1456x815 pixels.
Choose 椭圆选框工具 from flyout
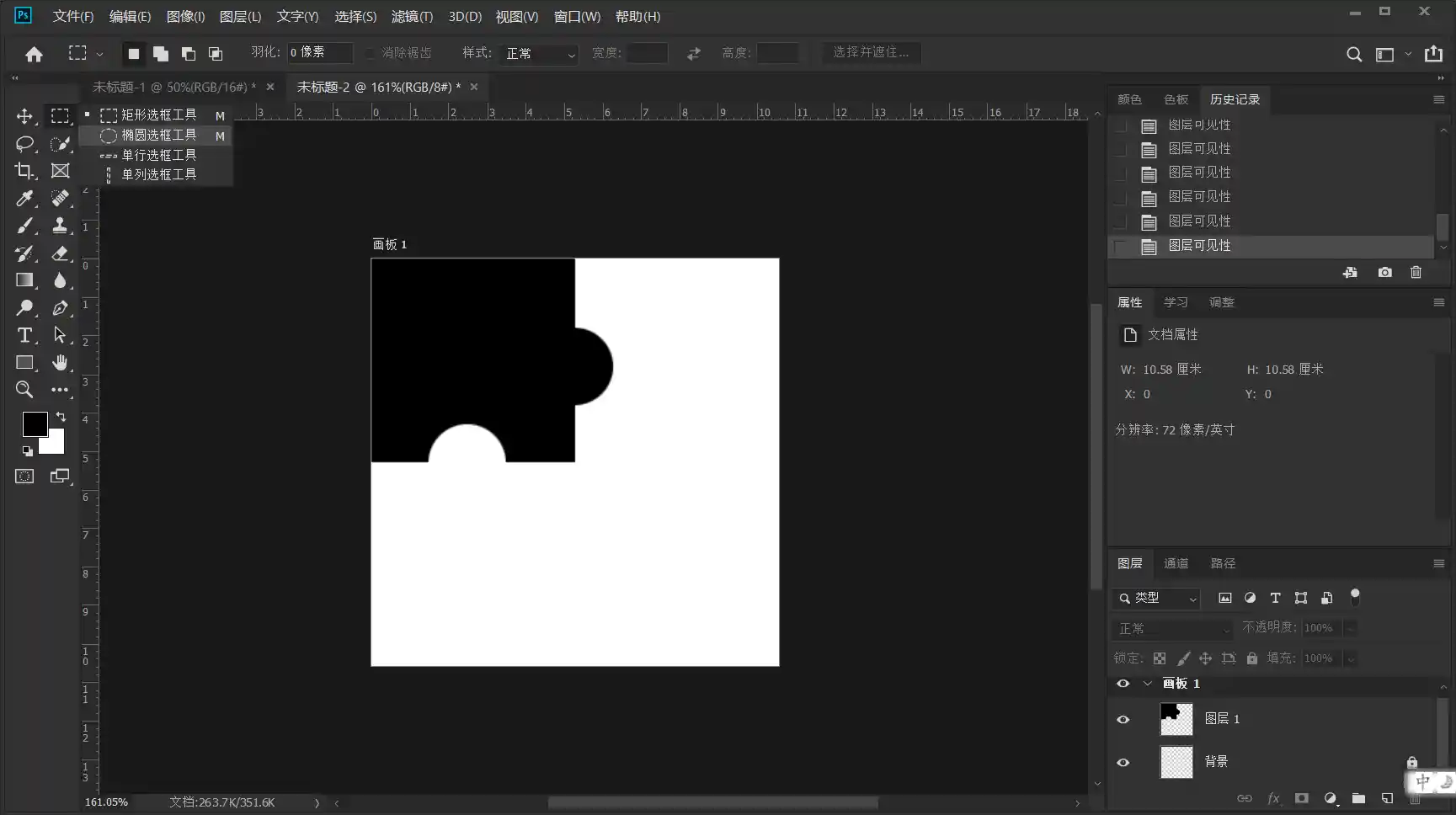[x=156, y=136]
